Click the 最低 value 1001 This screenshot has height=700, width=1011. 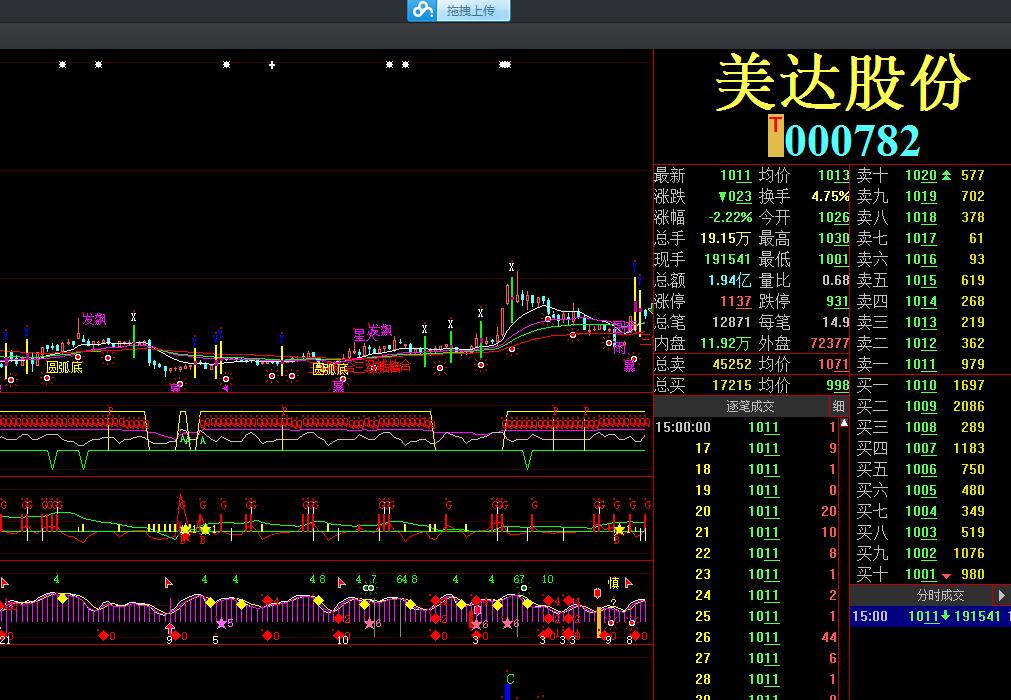pyautogui.click(x=834, y=259)
